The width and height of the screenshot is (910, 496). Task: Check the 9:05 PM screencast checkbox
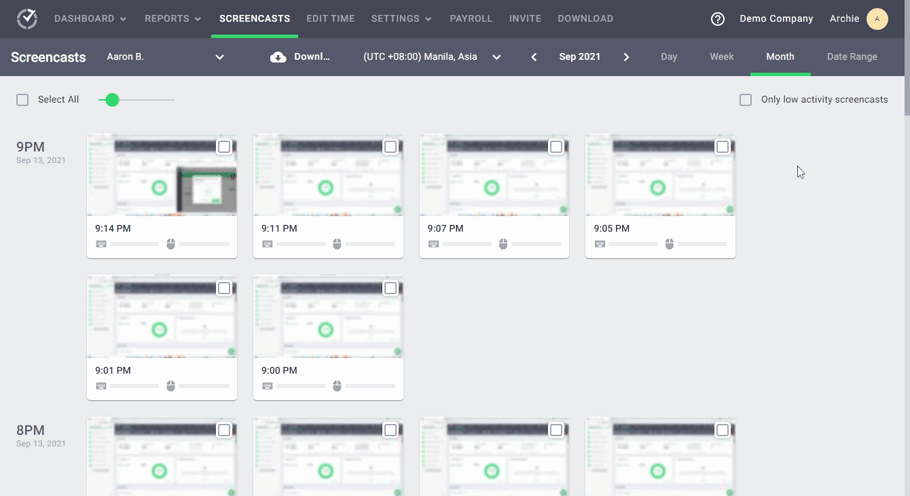click(723, 147)
